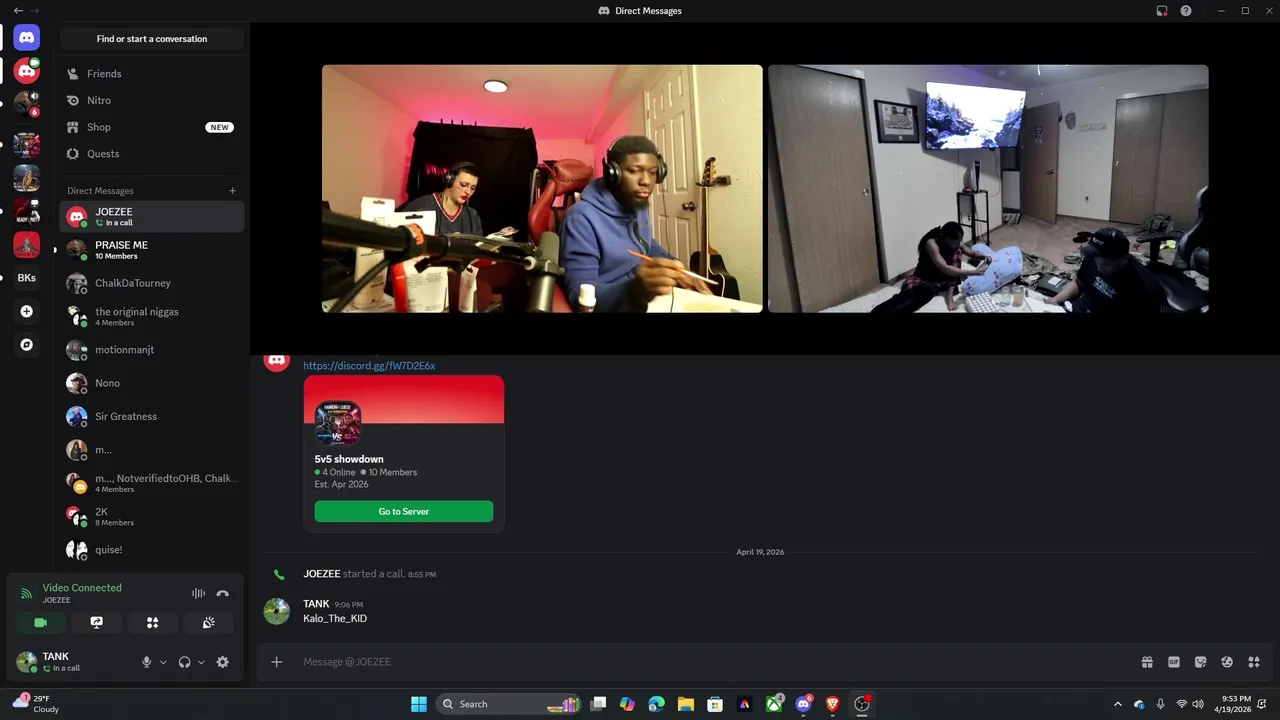Image resolution: width=1280 pixels, height=720 pixels.
Task: Open Friends page
Action: point(152,73)
